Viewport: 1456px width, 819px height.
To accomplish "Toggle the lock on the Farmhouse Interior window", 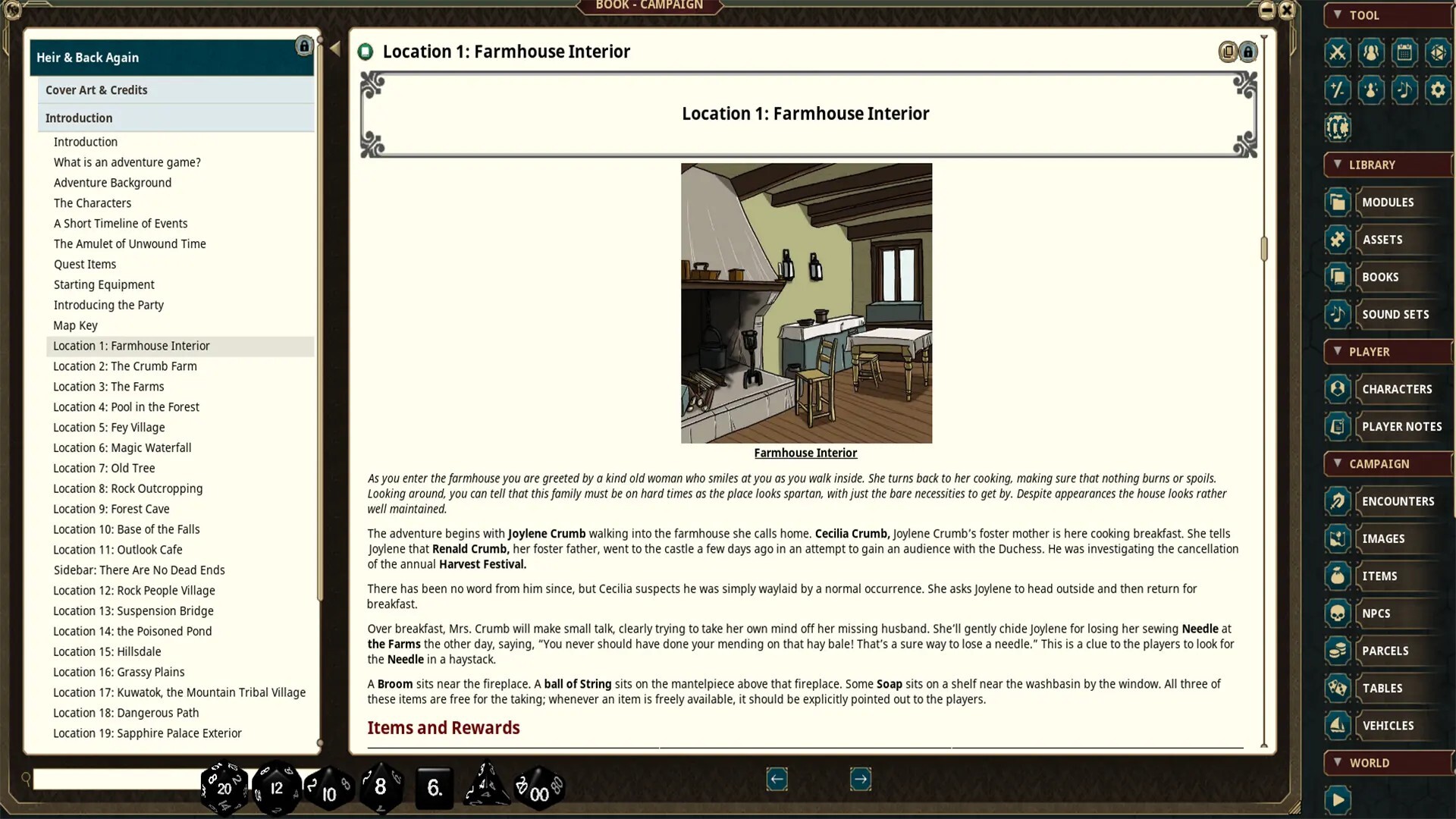I will point(1247,52).
